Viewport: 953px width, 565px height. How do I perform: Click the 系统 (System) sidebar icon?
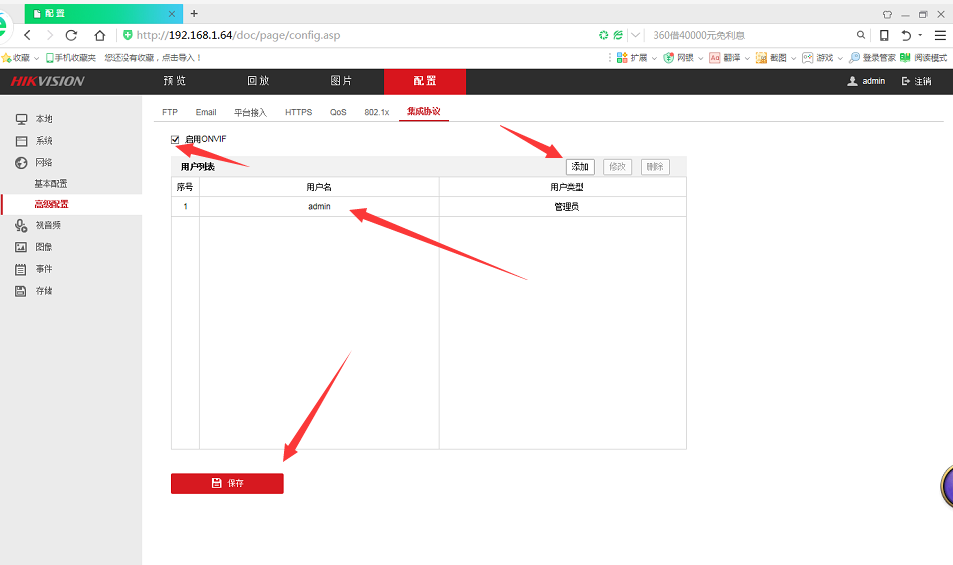21,141
